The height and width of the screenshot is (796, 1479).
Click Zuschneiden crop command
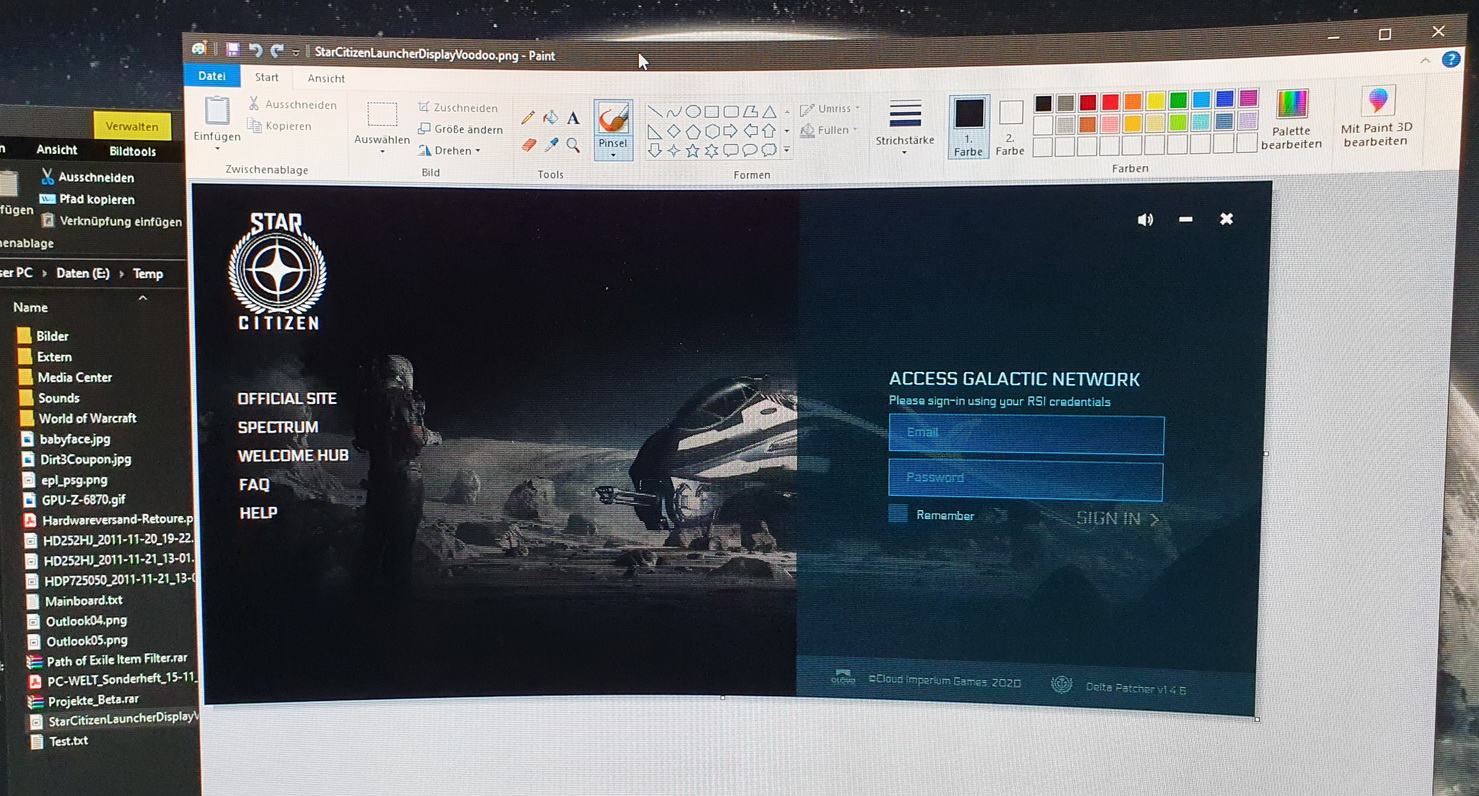(457, 108)
